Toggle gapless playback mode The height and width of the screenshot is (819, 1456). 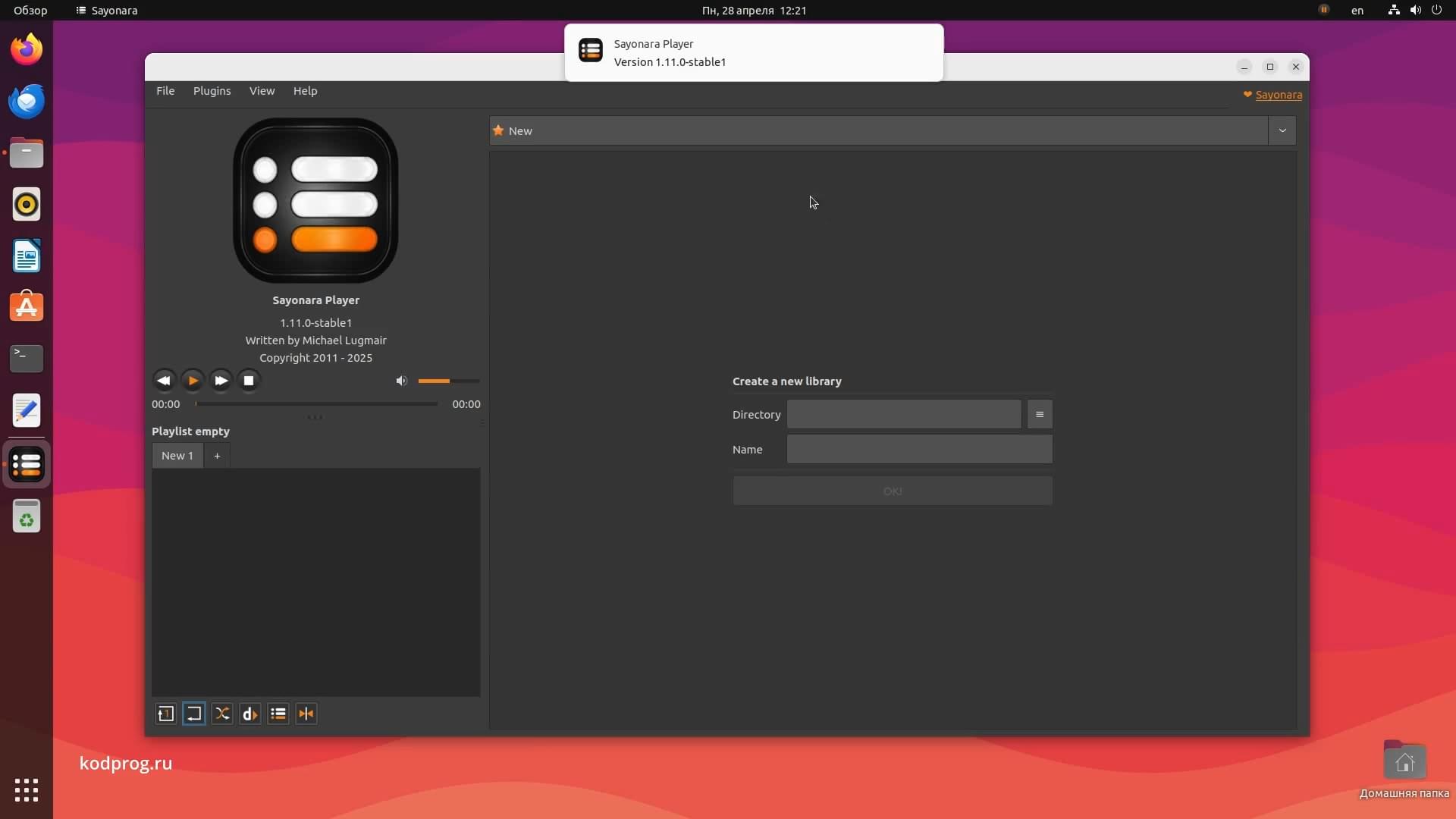pos(306,714)
